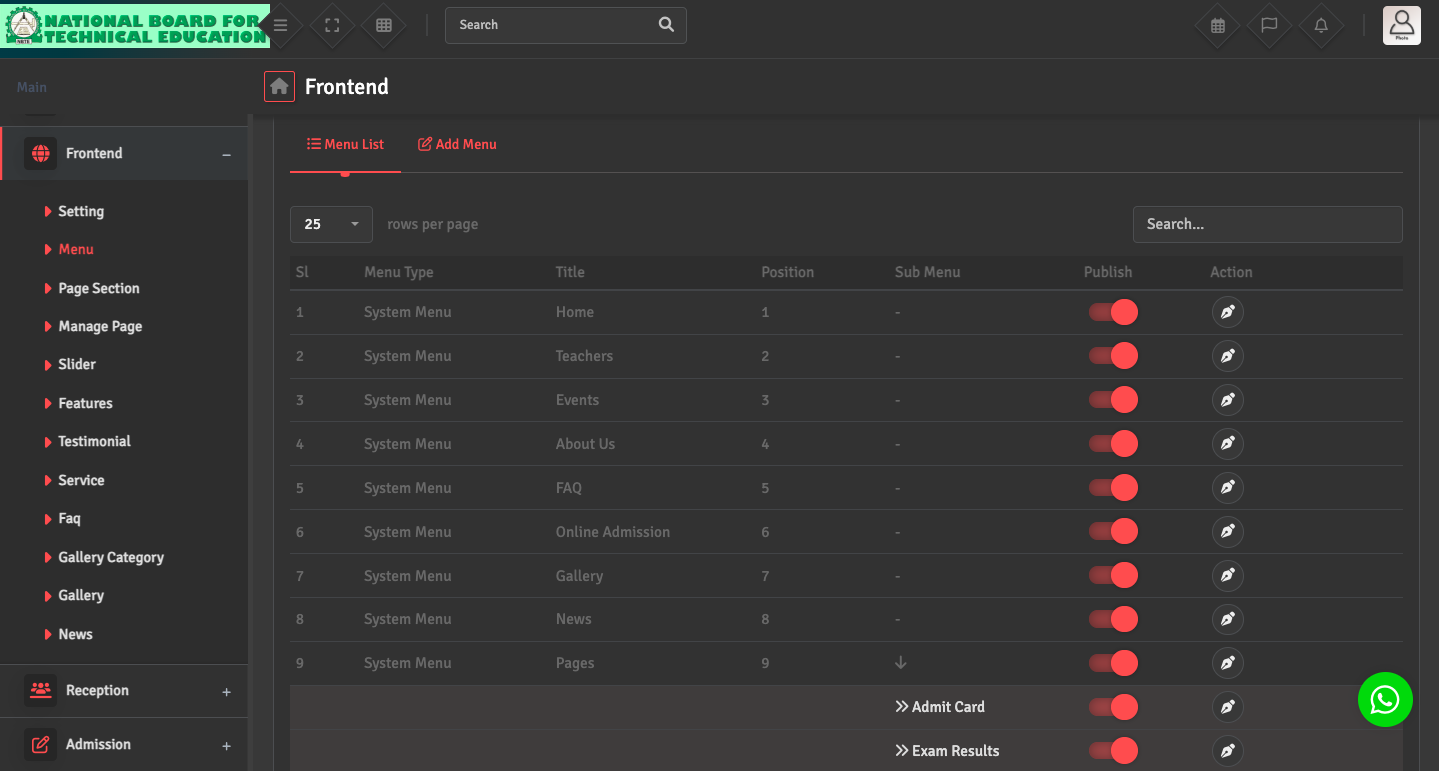
Task: Go to Gallery Category in sidebar
Action: (x=110, y=557)
